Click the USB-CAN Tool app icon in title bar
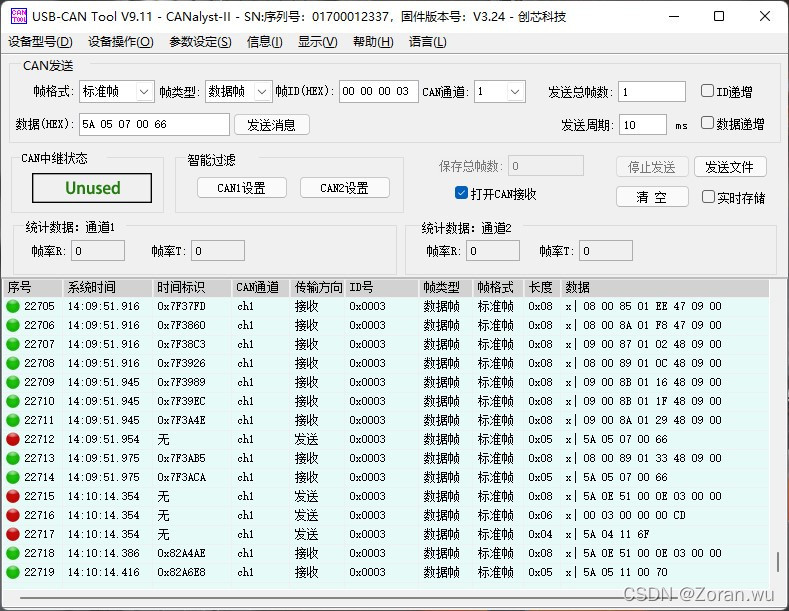This screenshot has height=611, width=789. point(19,16)
